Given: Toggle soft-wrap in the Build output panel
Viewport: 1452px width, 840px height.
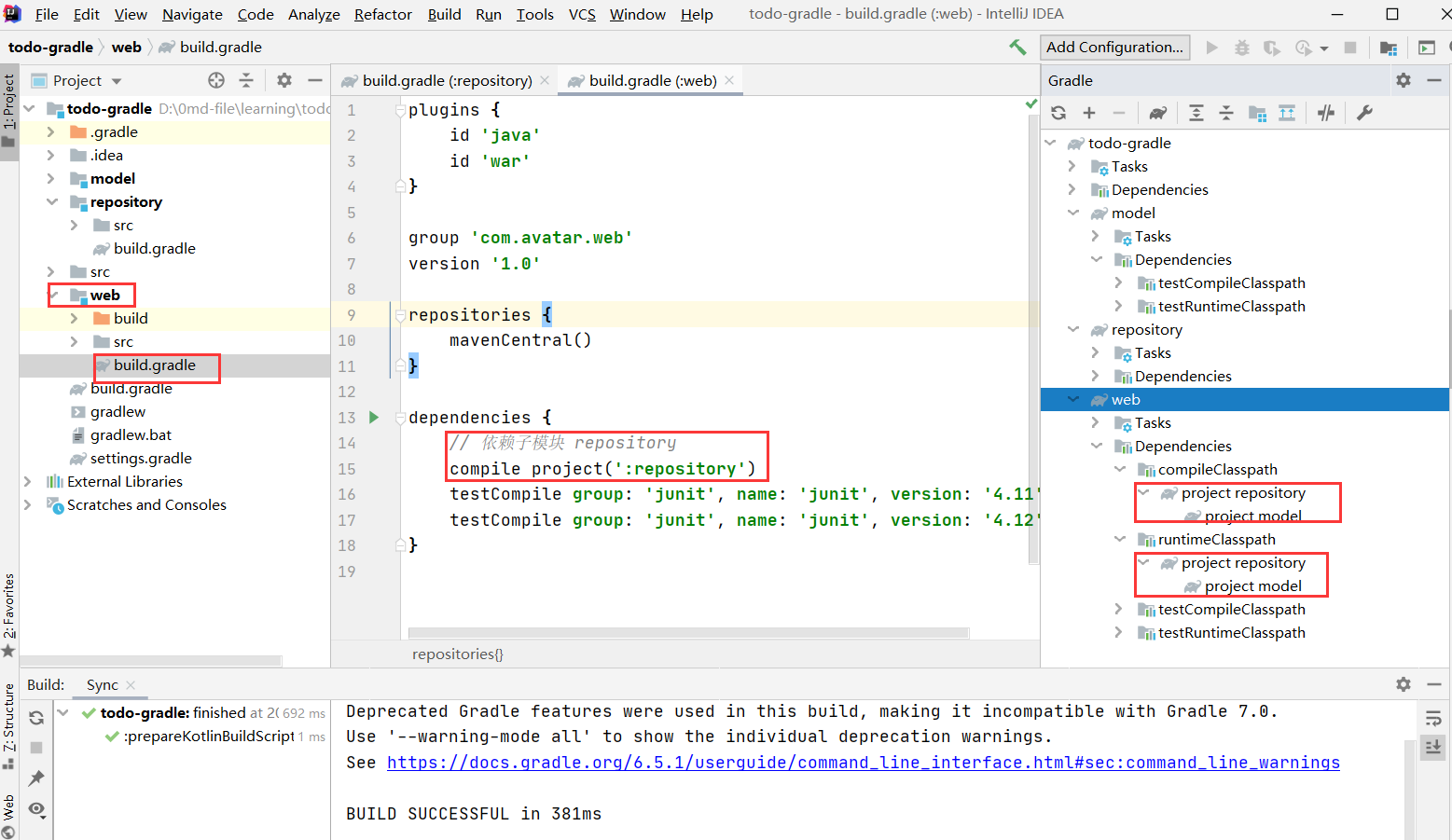Looking at the screenshot, I should click(1433, 718).
